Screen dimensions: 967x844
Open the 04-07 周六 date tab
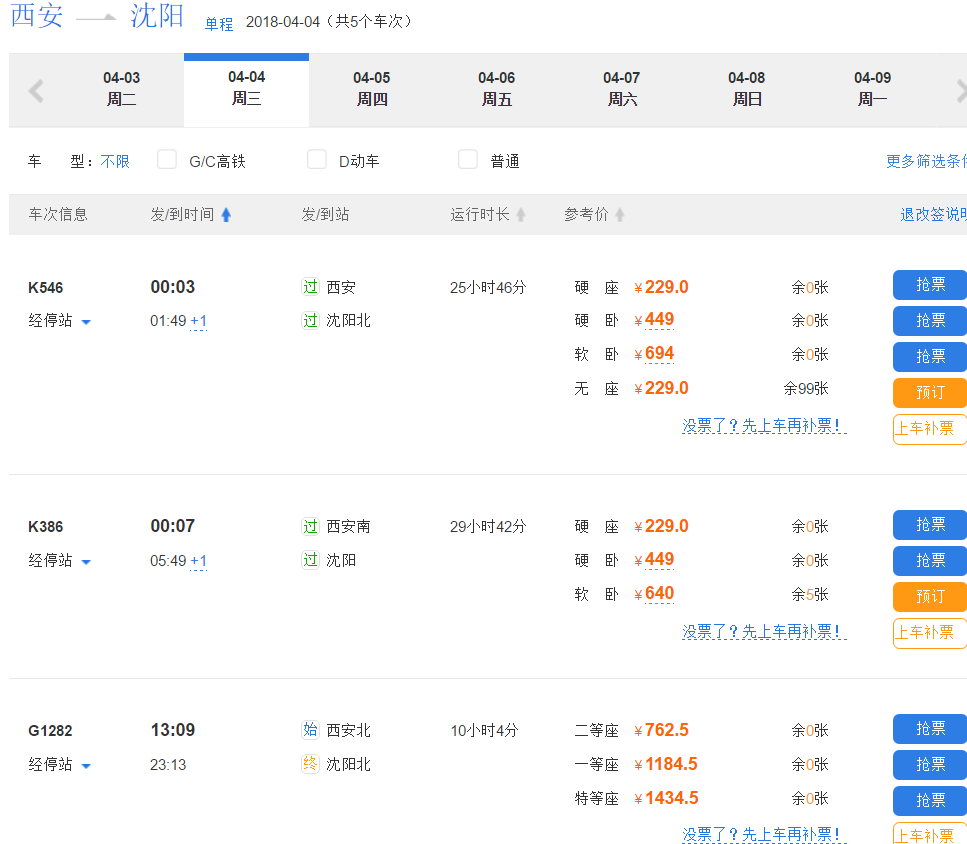click(622, 89)
